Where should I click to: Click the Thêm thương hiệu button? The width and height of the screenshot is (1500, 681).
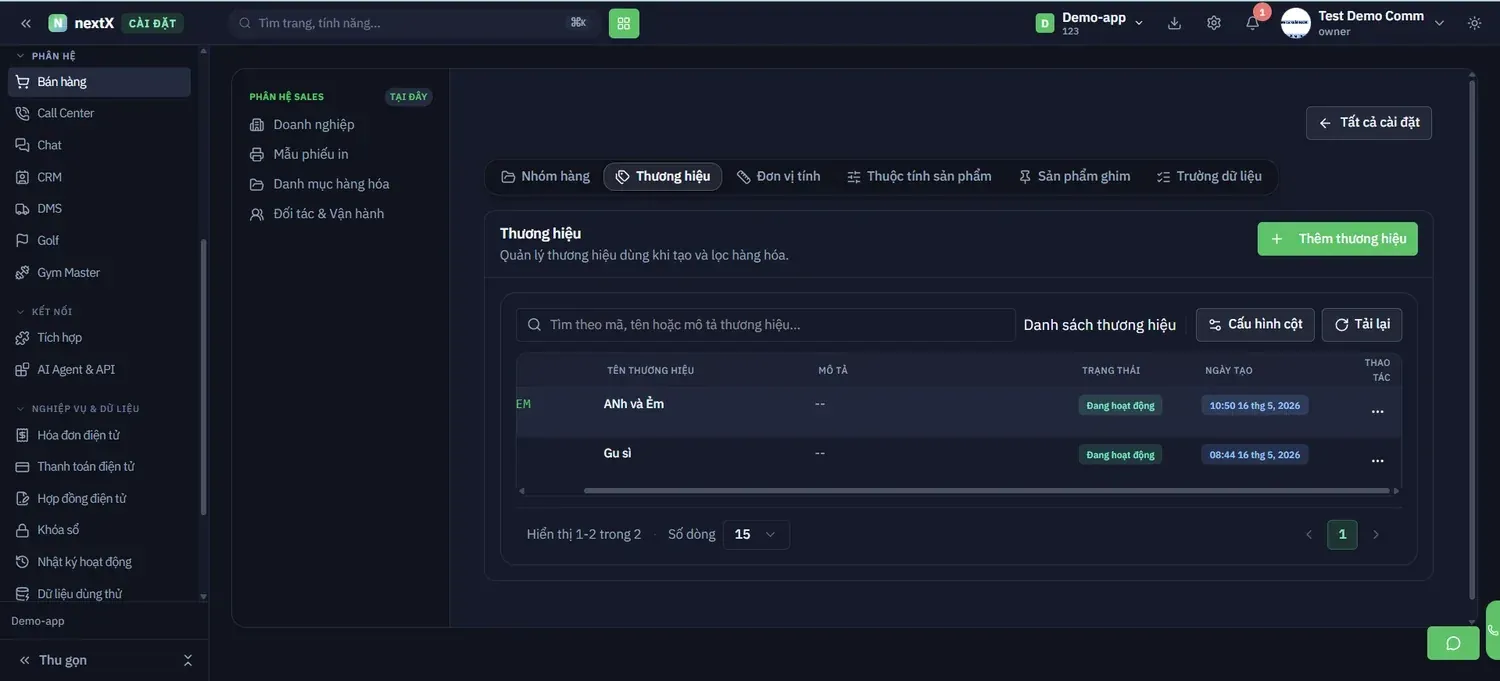[1338, 239]
